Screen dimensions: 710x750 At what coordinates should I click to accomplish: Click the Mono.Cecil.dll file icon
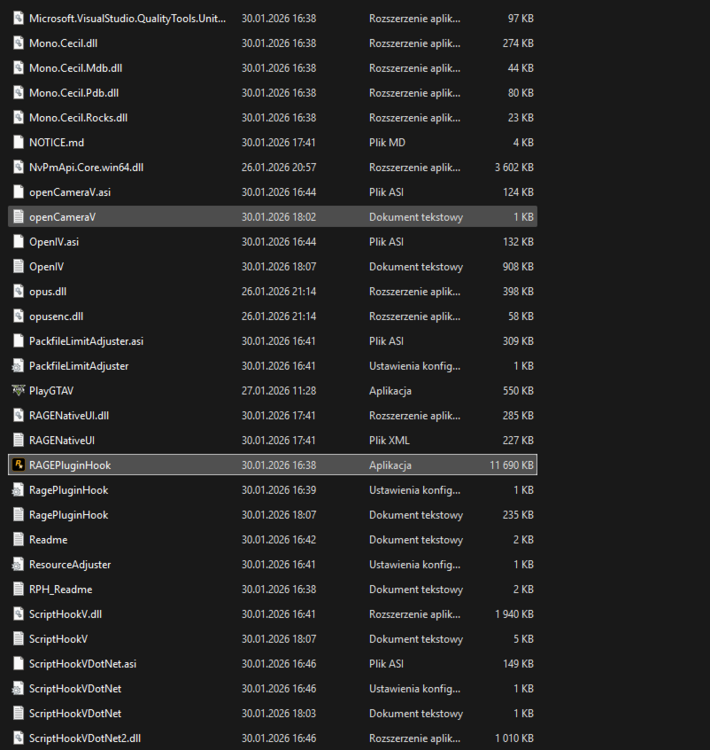pyautogui.click(x=18, y=43)
